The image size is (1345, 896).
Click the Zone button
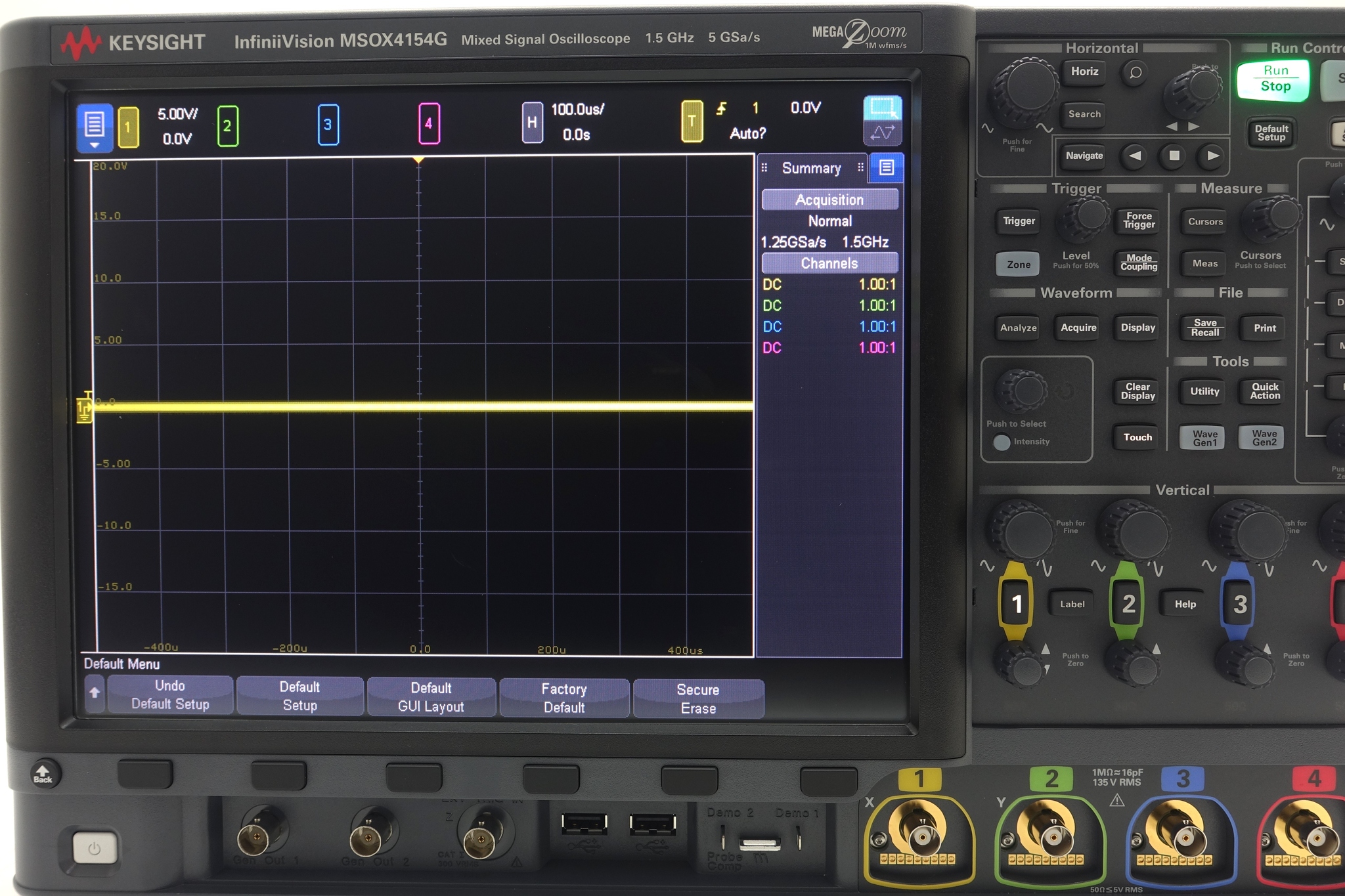(x=1019, y=265)
